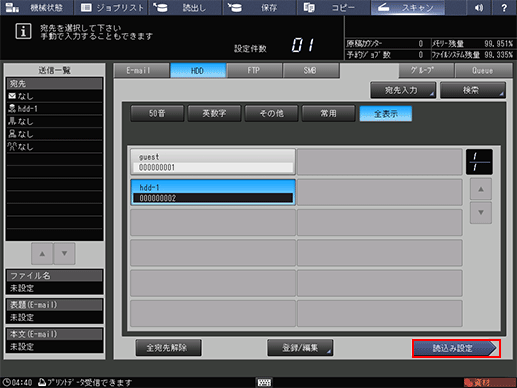Enable the 常用 frequently-used filter
517x388 pixels.
[328, 114]
